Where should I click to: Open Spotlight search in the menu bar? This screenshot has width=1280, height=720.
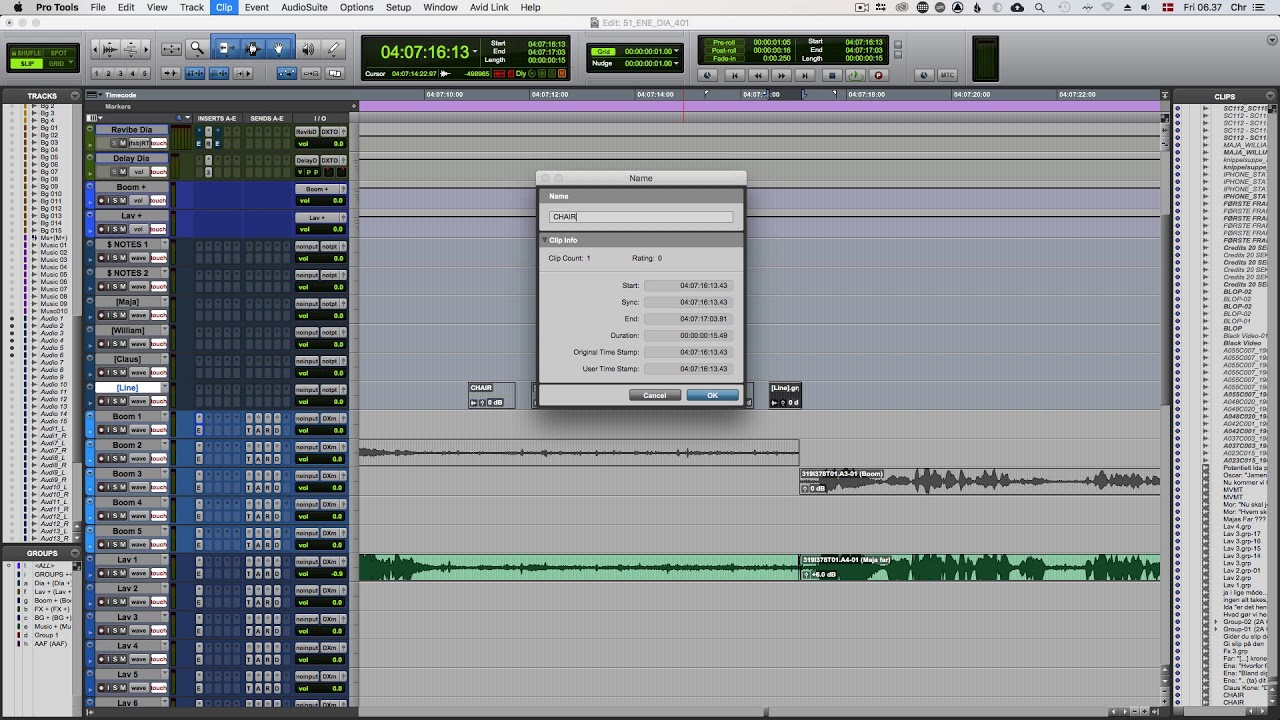[x=1040, y=7]
